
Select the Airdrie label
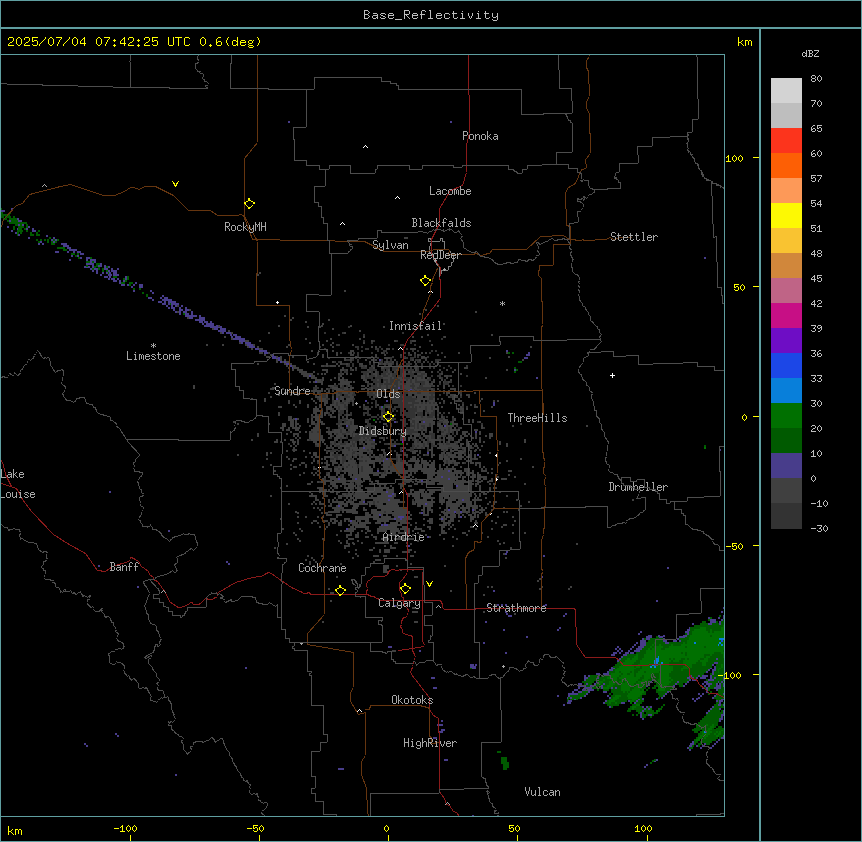click(x=404, y=537)
